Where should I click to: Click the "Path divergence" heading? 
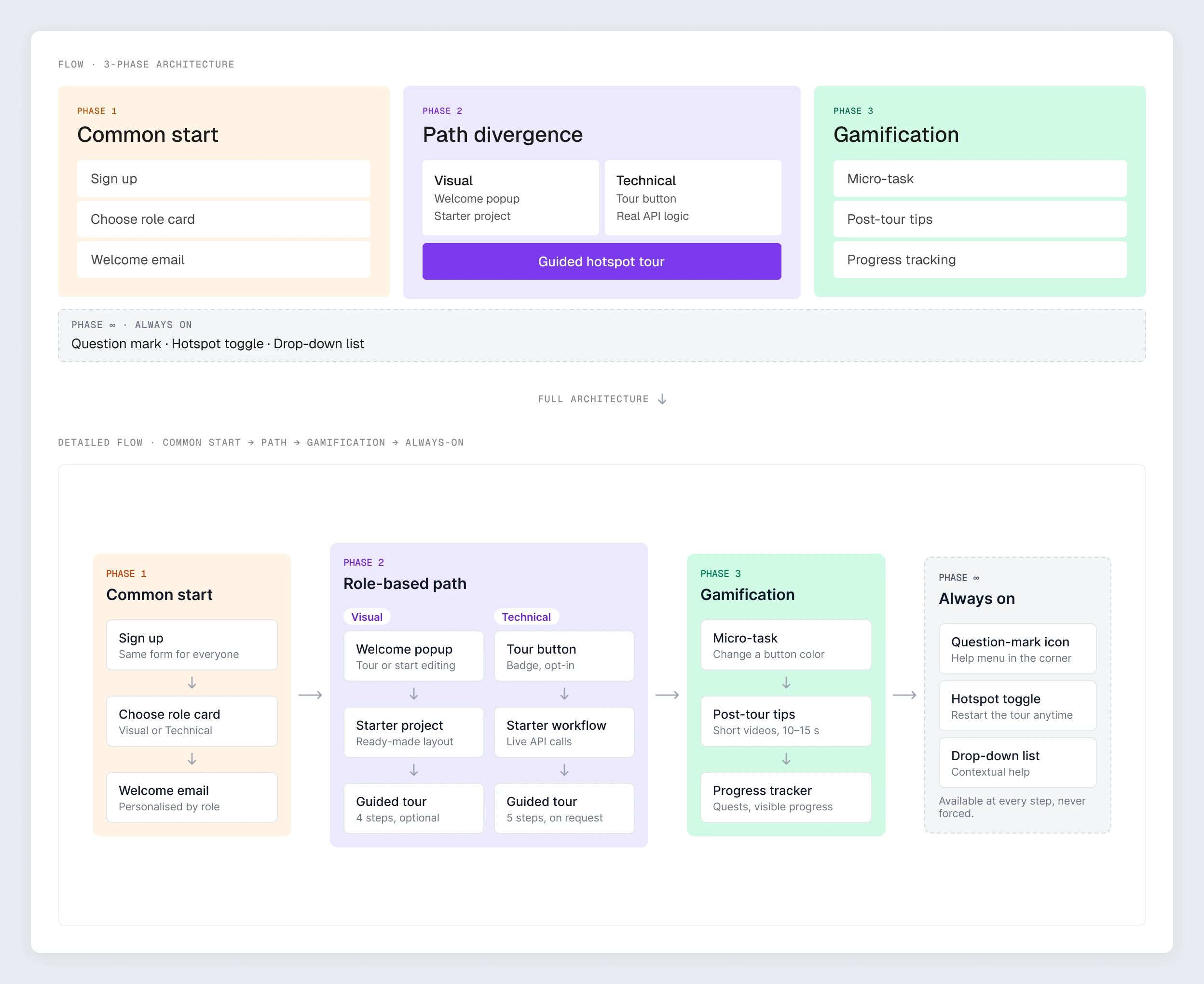coord(502,135)
